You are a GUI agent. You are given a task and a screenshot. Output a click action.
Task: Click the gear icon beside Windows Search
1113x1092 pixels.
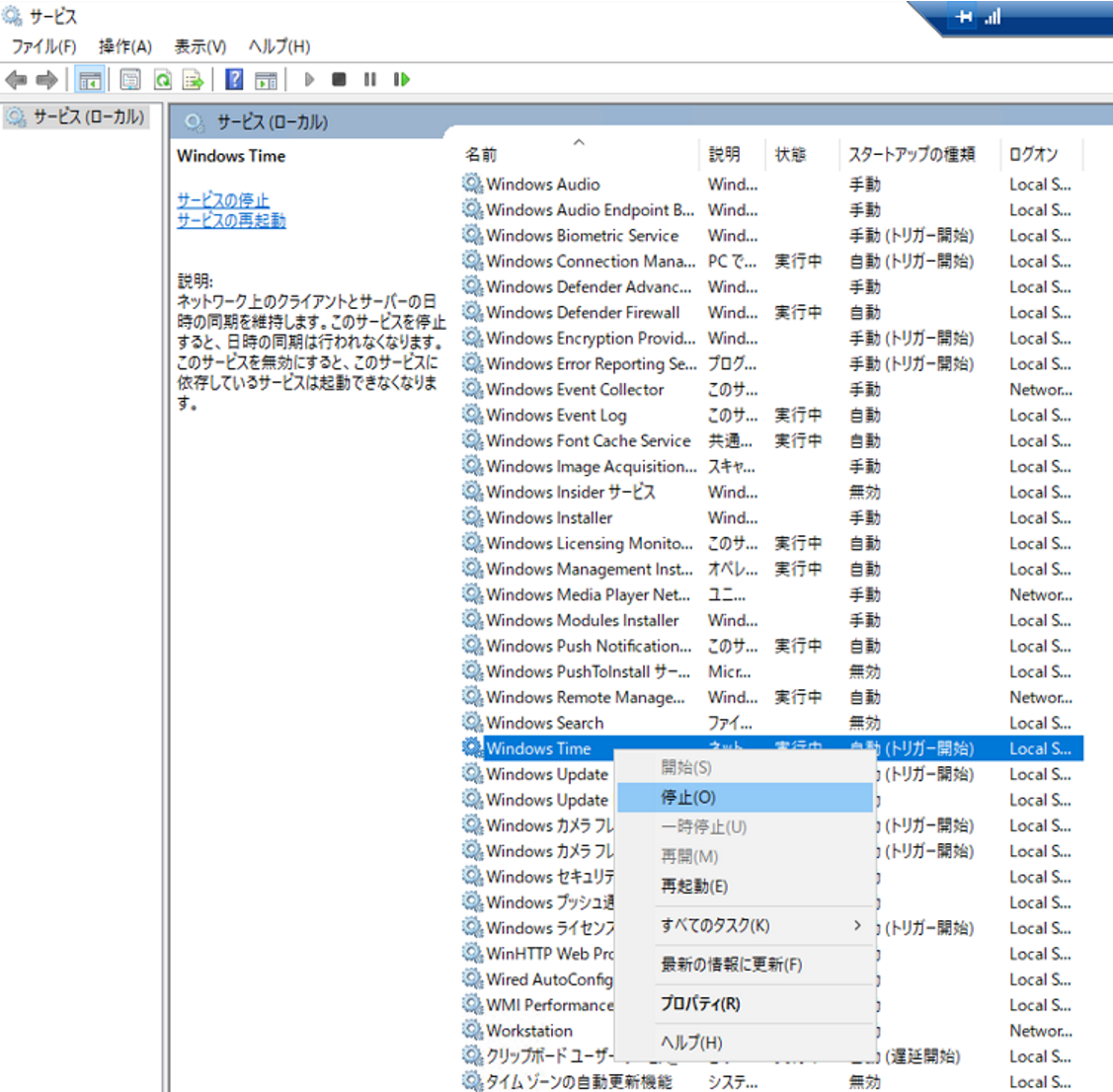coord(472,723)
